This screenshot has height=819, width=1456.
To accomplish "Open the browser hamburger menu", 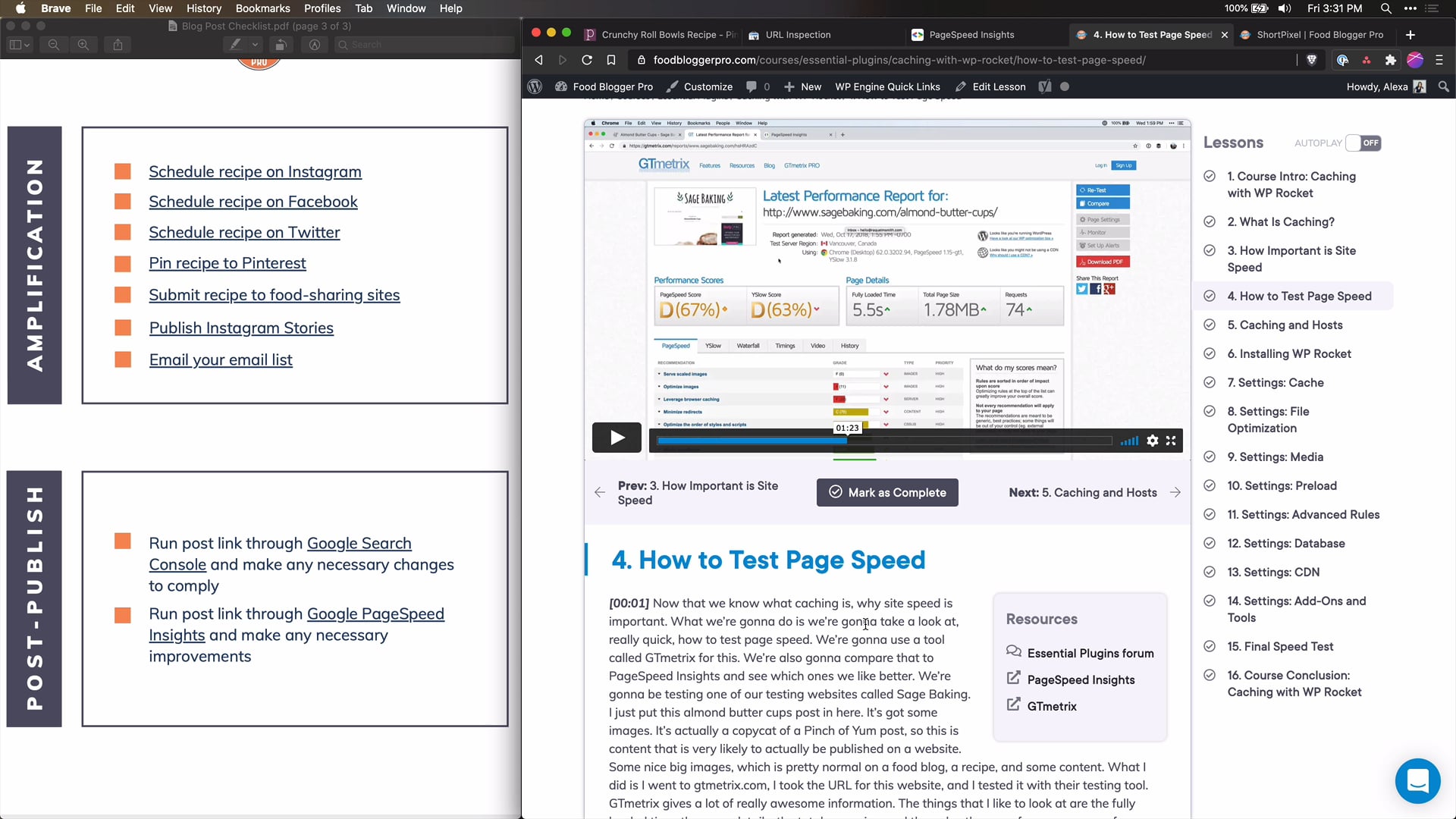I will [1439, 60].
